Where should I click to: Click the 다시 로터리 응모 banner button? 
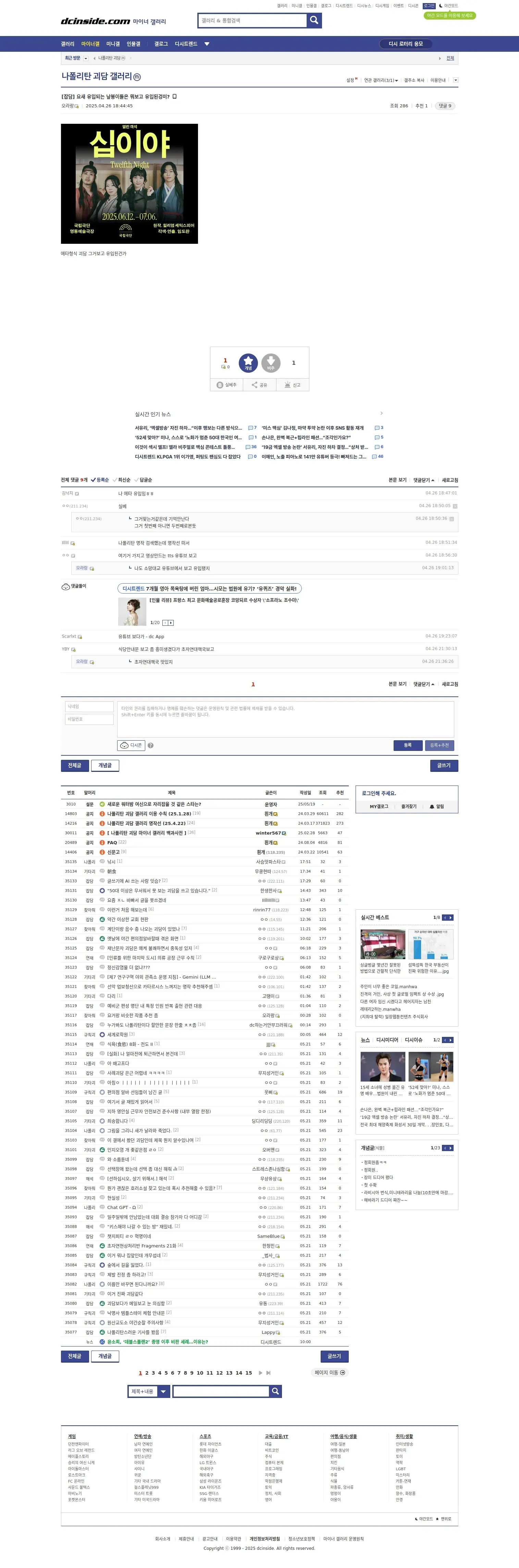pos(406,44)
